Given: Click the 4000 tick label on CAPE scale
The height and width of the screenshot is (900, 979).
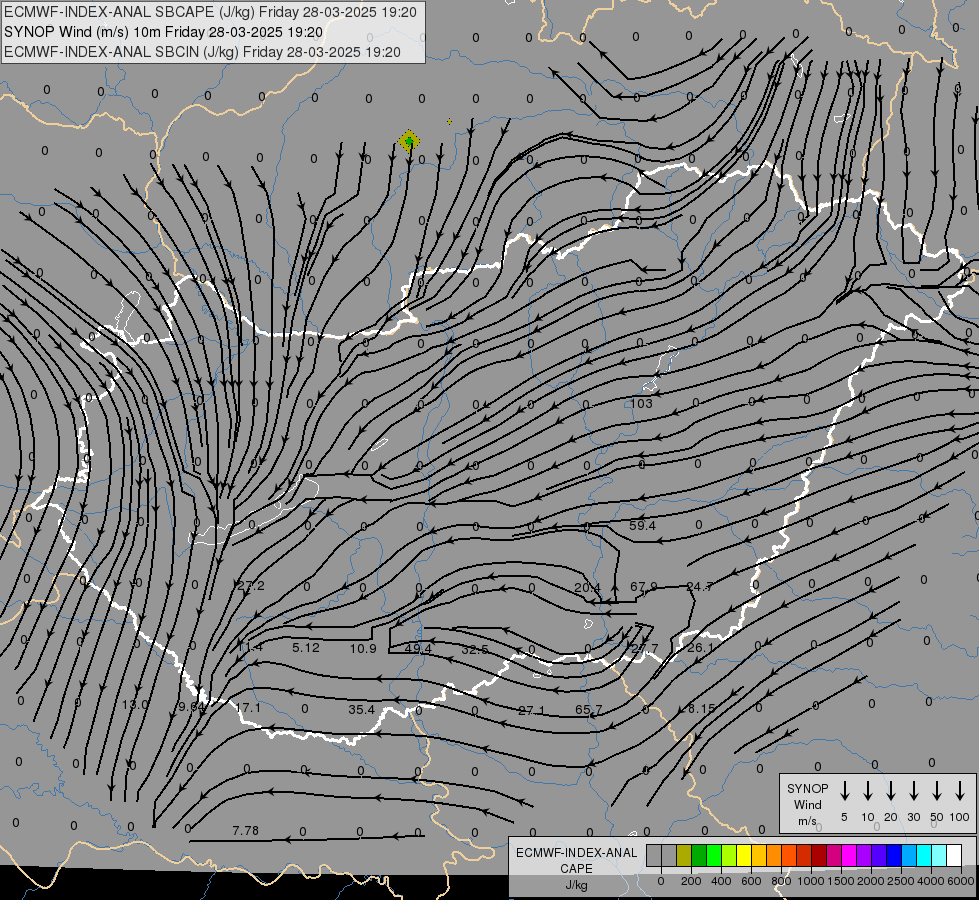Looking at the screenshot, I should pos(931,881).
